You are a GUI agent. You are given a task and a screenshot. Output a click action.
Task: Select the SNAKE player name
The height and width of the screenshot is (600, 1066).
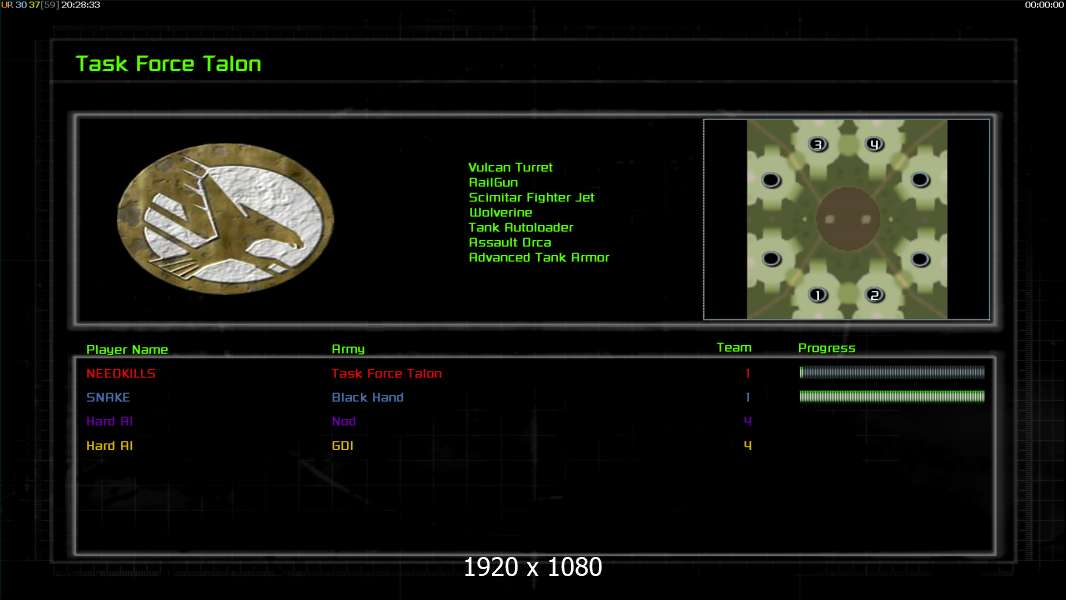click(x=108, y=397)
